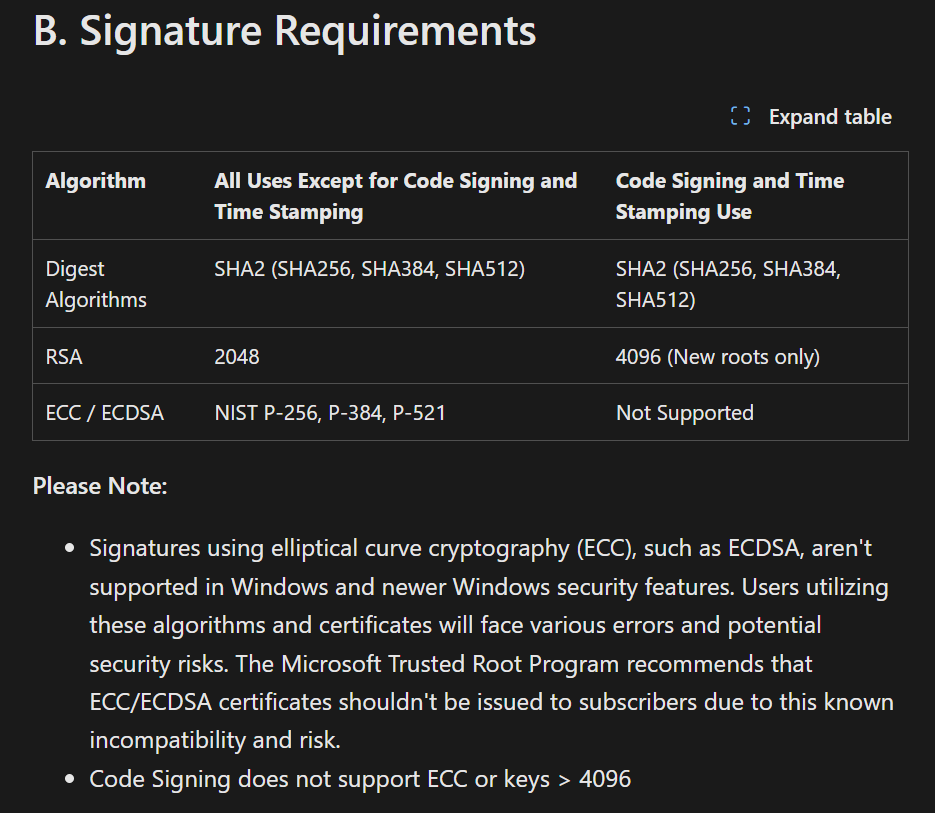Click the incompatibility and risk text line
This screenshot has height=813, width=935.
[x=215, y=740]
